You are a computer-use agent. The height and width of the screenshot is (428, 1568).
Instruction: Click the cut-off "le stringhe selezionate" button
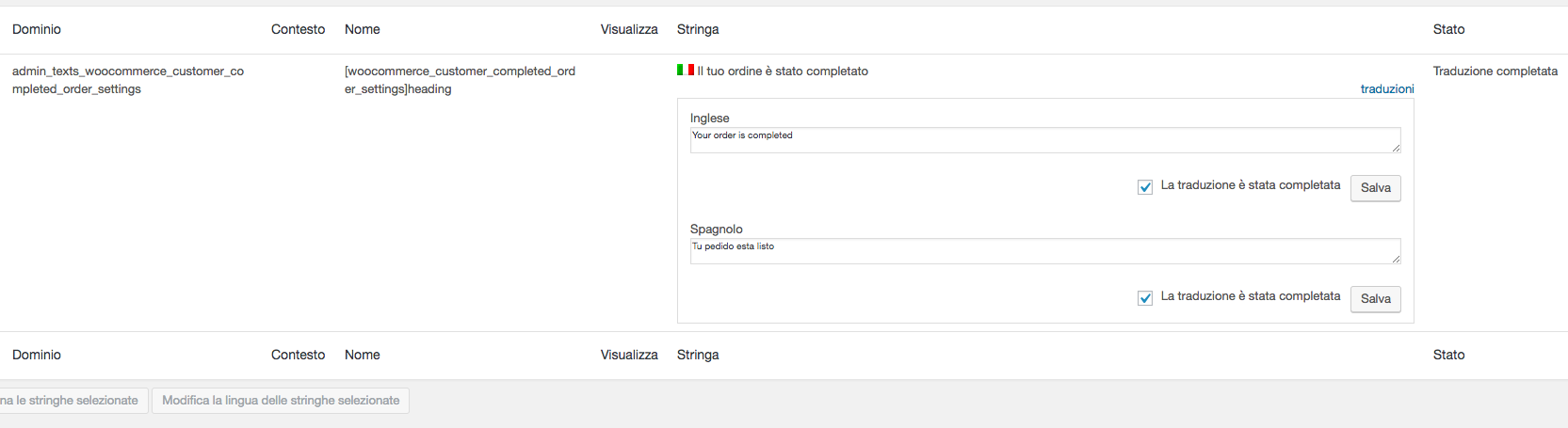coord(73,401)
